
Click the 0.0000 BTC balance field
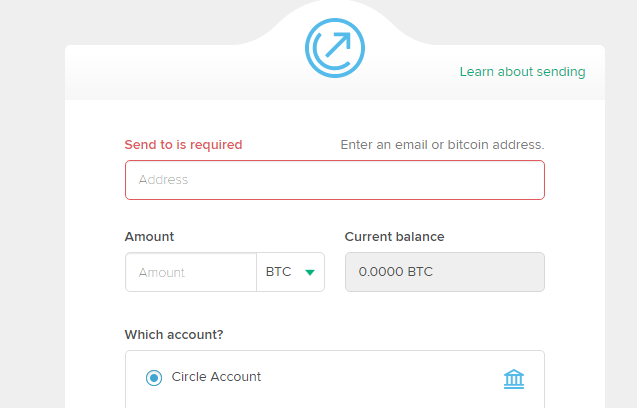click(445, 272)
